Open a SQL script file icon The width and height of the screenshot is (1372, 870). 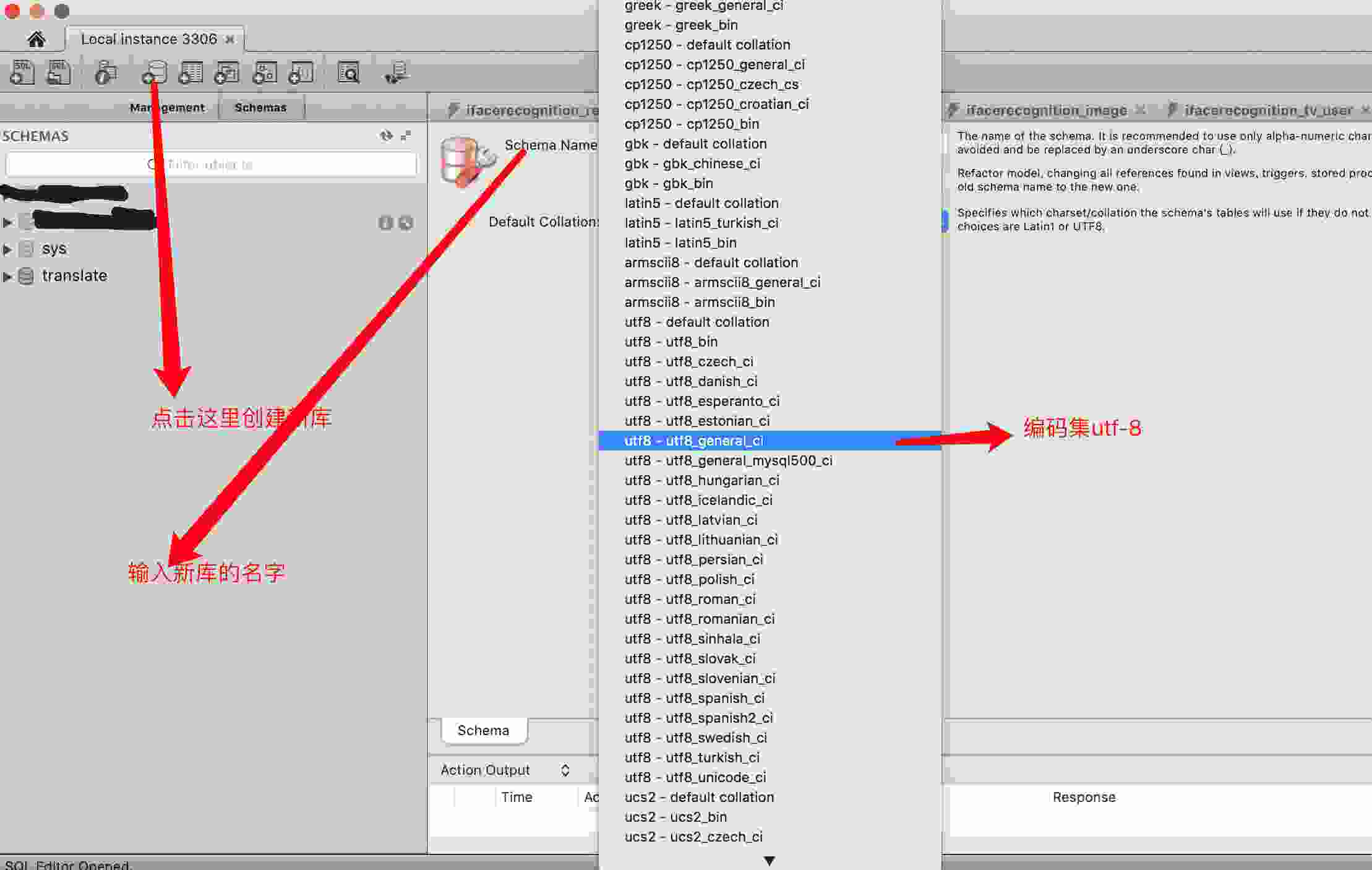coord(59,73)
